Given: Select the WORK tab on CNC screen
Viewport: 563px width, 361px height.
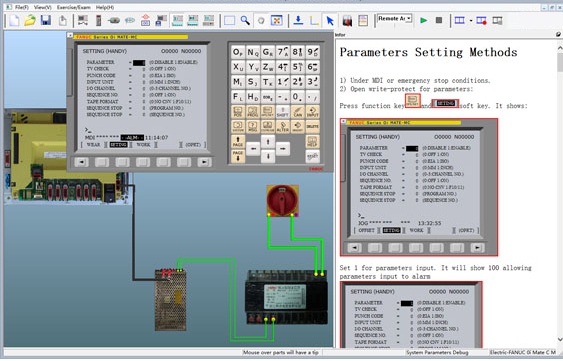Looking at the screenshot, I should click(x=143, y=145).
